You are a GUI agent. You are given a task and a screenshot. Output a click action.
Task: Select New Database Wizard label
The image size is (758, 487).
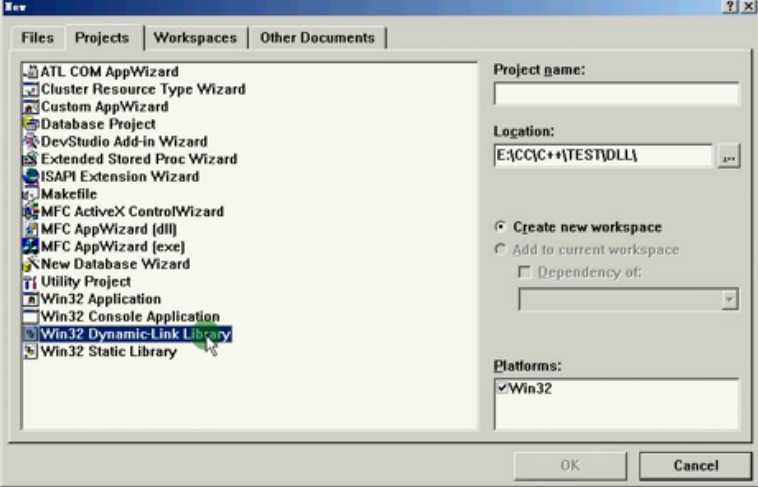[116, 264]
